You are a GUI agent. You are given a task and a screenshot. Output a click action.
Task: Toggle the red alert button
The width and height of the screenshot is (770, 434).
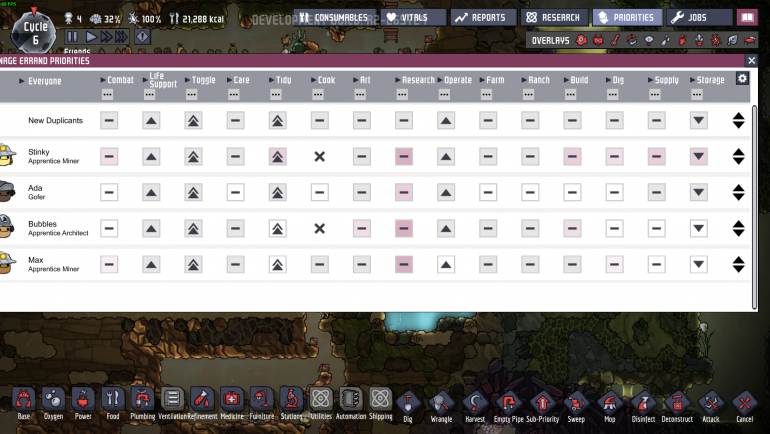142,36
